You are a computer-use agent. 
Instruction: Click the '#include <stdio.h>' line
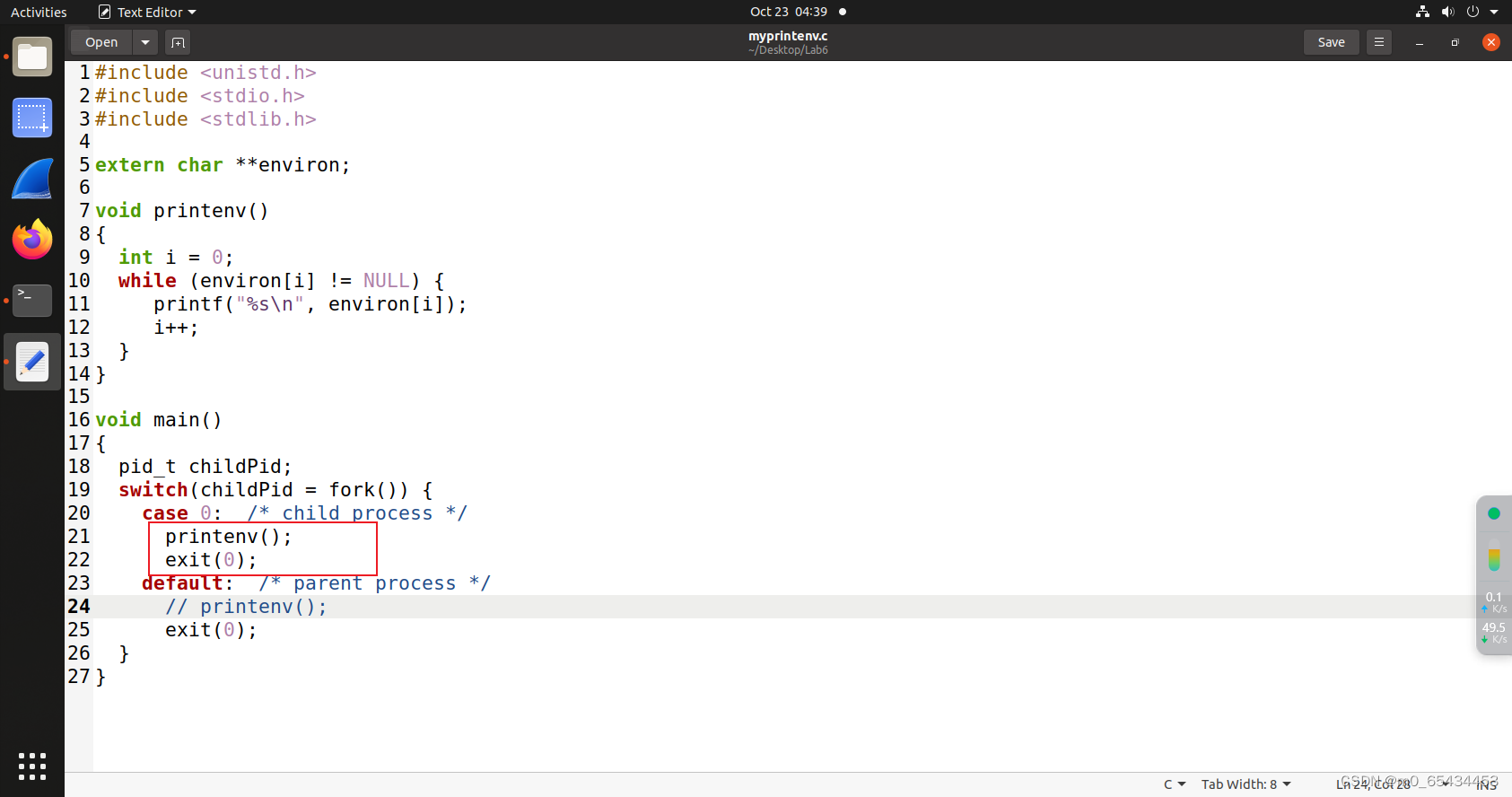[200, 96]
